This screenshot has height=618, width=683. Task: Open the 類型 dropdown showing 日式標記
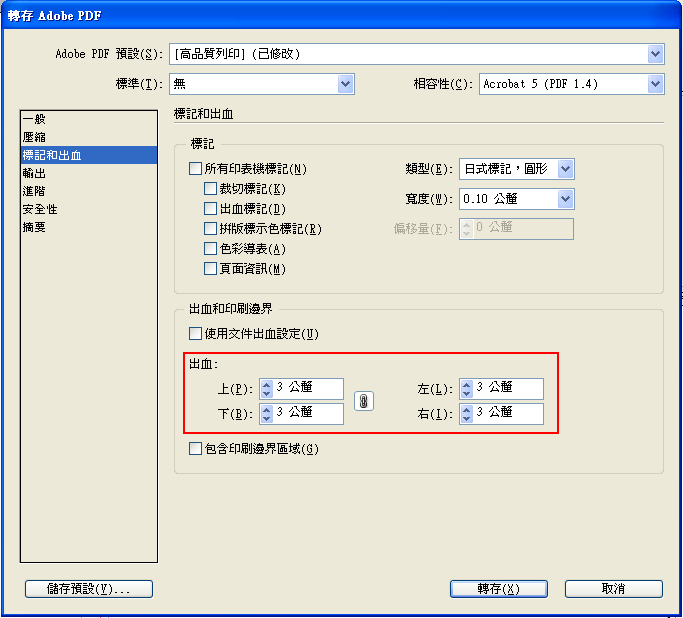click(517, 169)
